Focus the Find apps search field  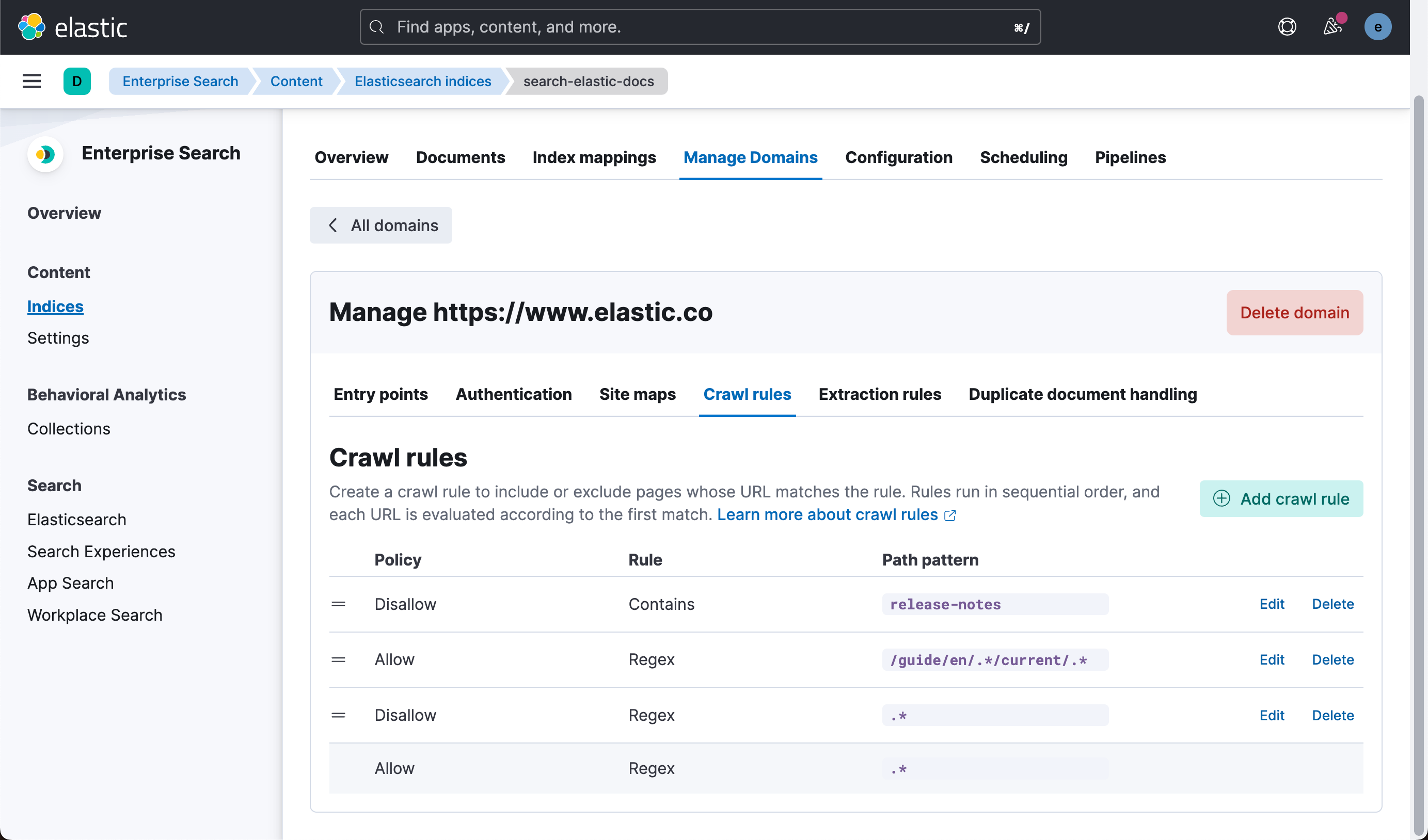click(700, 27)
